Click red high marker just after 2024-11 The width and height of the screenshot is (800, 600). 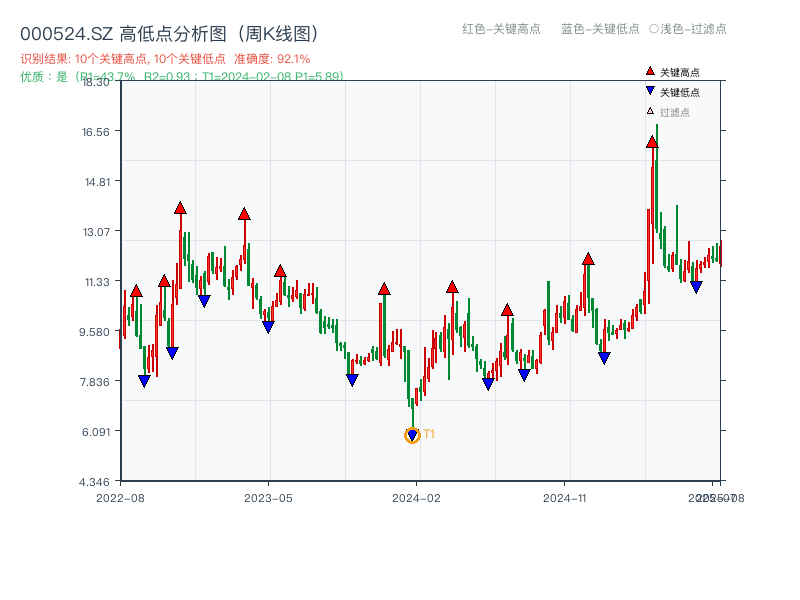588,259
